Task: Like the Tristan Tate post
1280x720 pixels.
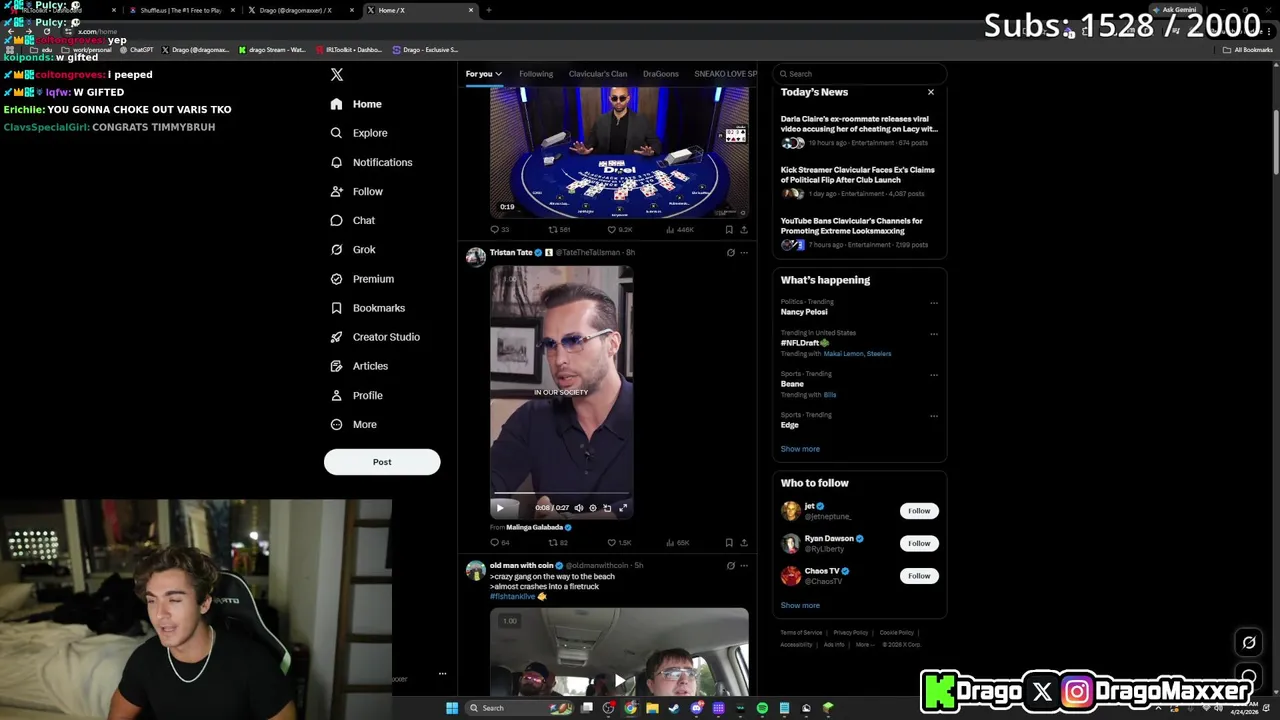Action: (620, 543)
